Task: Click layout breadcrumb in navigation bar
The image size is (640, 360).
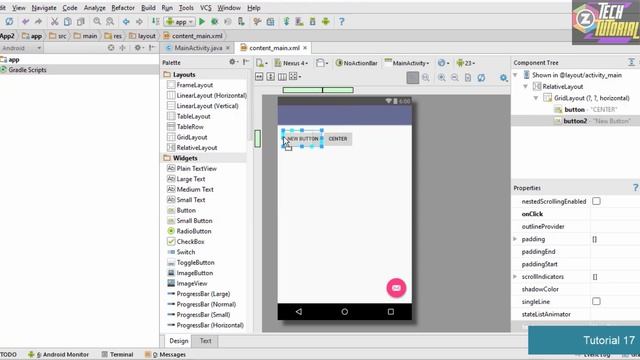Action: coord(142,36)
